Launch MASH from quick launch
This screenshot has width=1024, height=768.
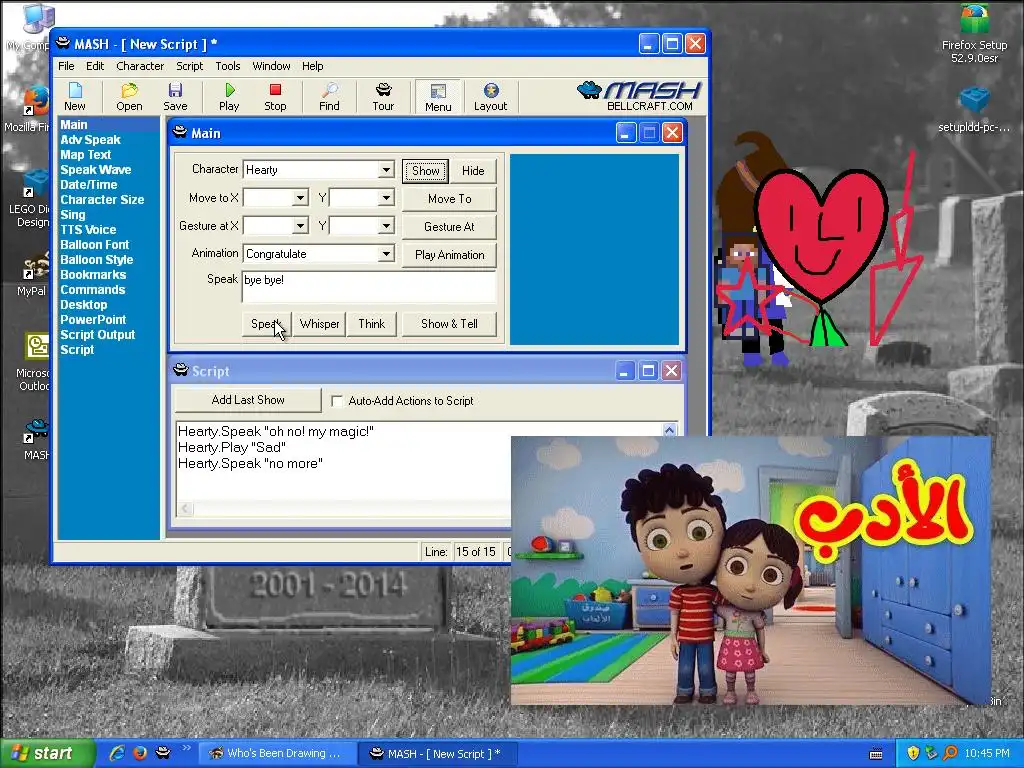click(163, 753)
